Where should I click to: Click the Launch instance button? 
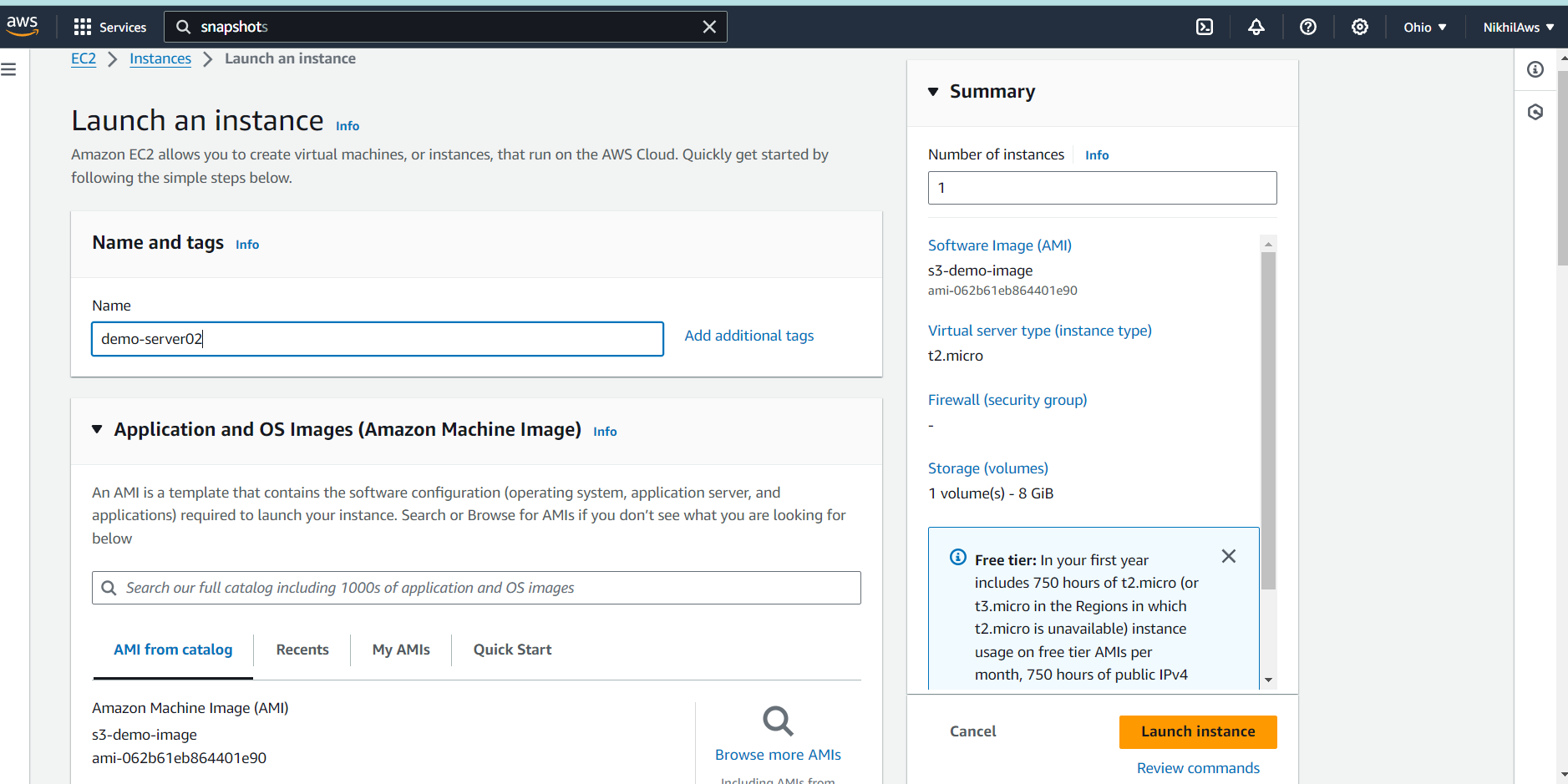click(x=1198, y=731)
